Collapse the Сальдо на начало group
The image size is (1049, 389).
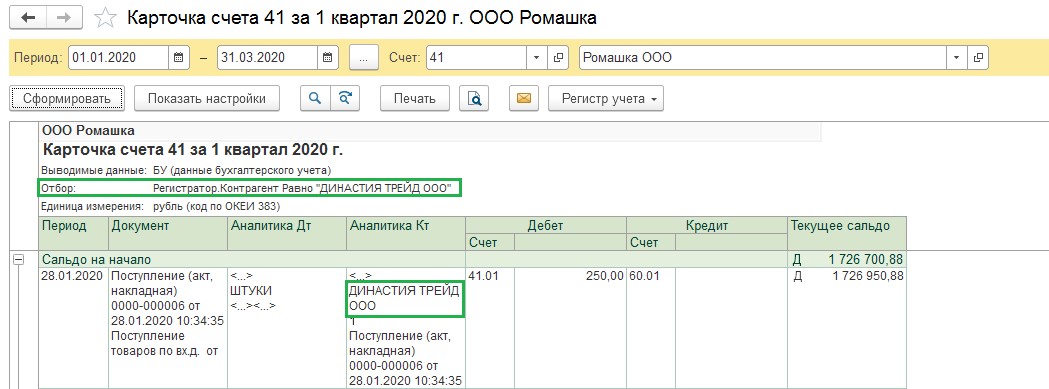(x=19, y=260)
